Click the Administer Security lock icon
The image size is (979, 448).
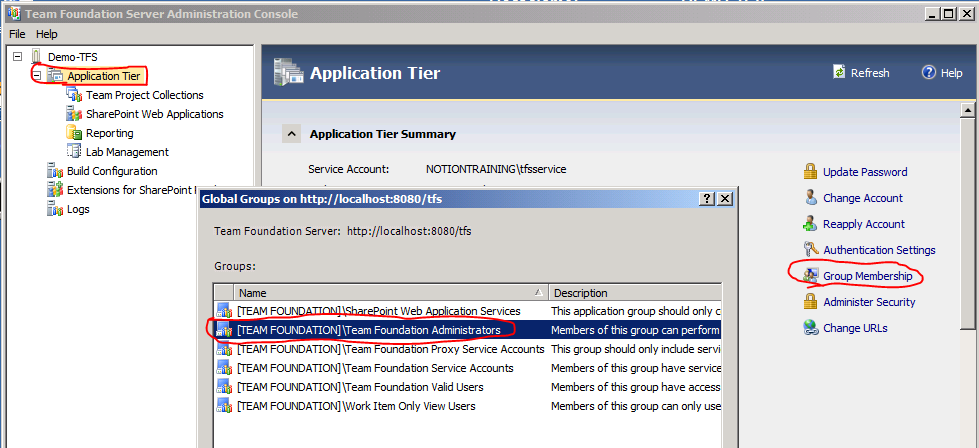[x=810, y=301]
